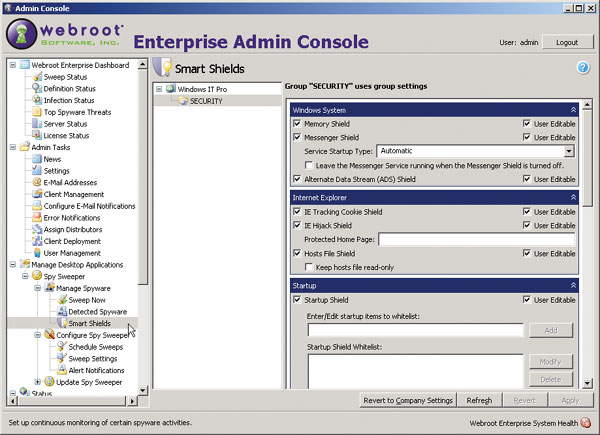This screenshot has width=600, height=435.
Task: Open the Service Startup Type dropdown
Action: pos(569,151)
